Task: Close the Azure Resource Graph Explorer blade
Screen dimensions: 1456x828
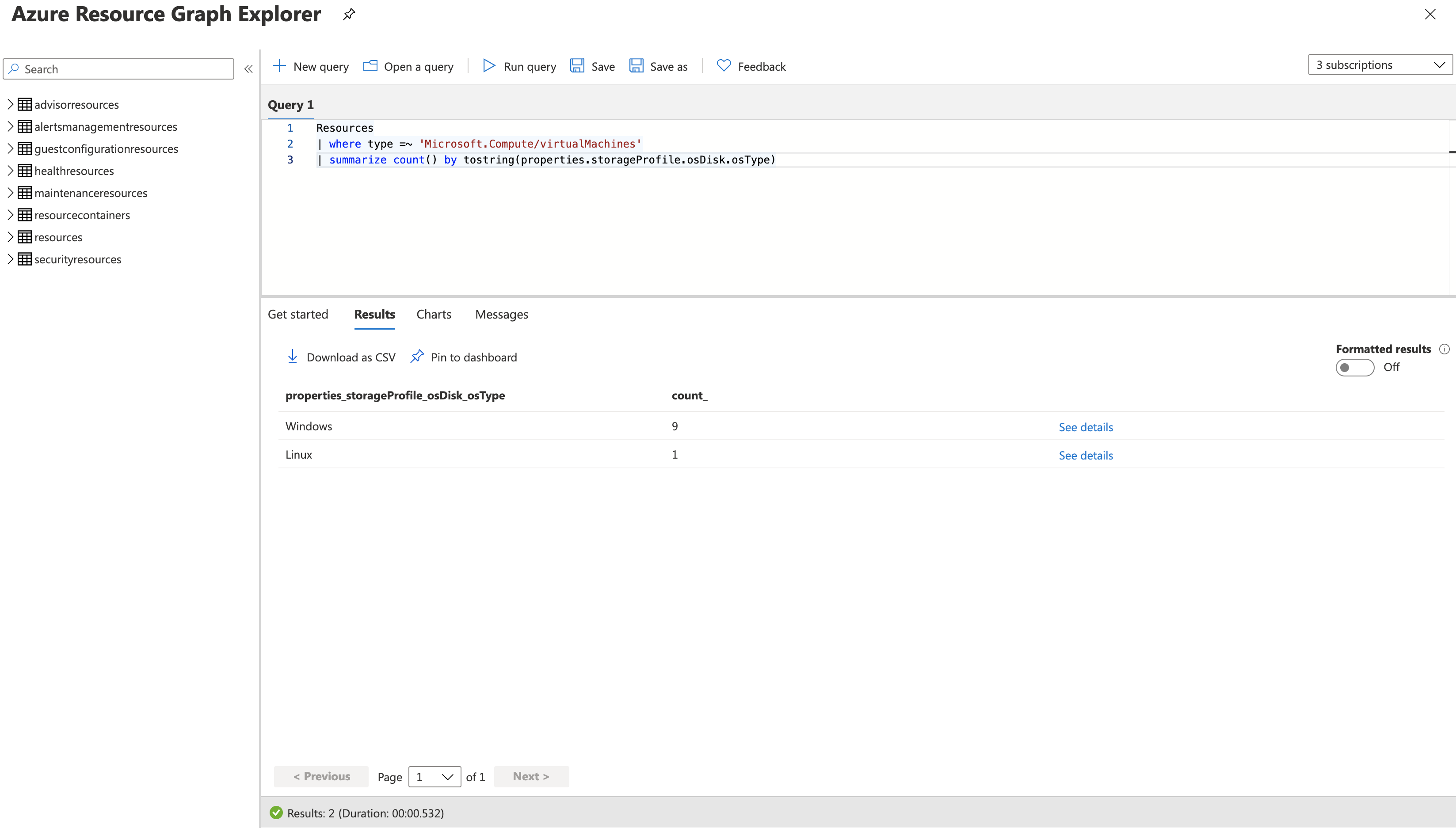Action: pos(1430,14)
